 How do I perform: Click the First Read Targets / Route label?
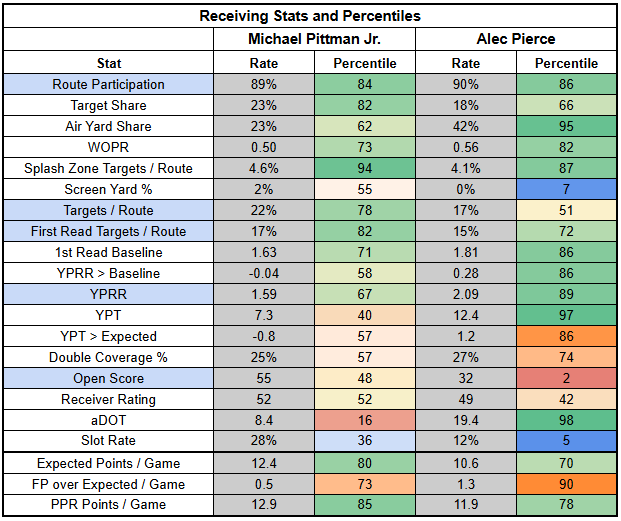[x=109, y=231]
